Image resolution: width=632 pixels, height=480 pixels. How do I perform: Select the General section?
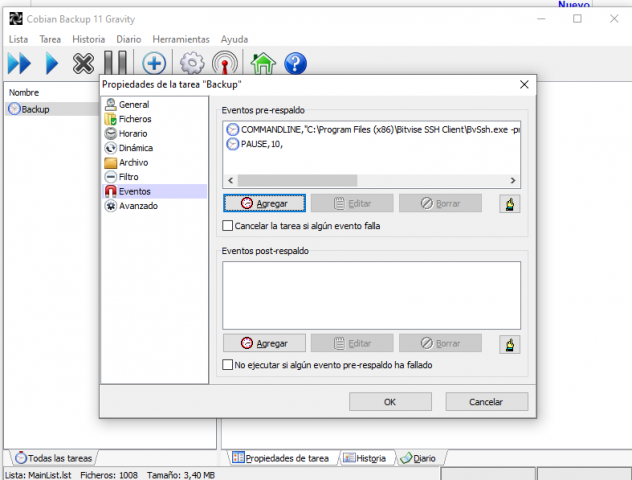[x=127, y=104]
